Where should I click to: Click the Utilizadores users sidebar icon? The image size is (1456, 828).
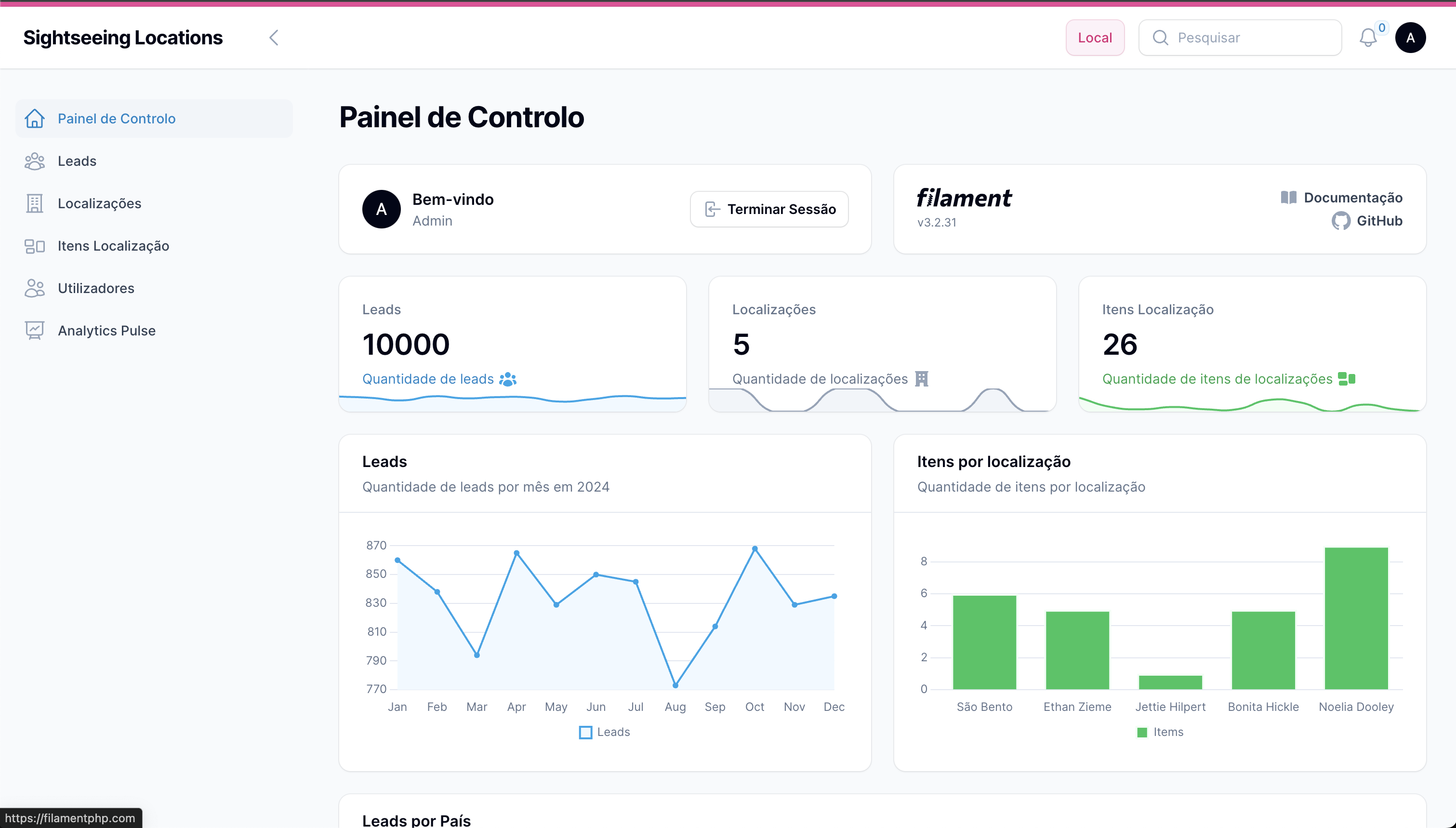tap(35, 288)
